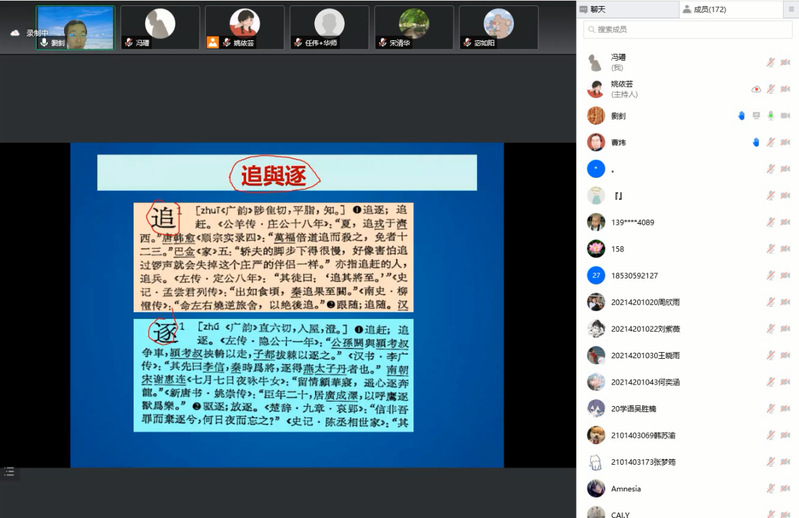The width and height of the screenshot is (799, 518).
Task: Select 劉釗's video thumbnail in top strip
Action: click(x=75, y=27)
